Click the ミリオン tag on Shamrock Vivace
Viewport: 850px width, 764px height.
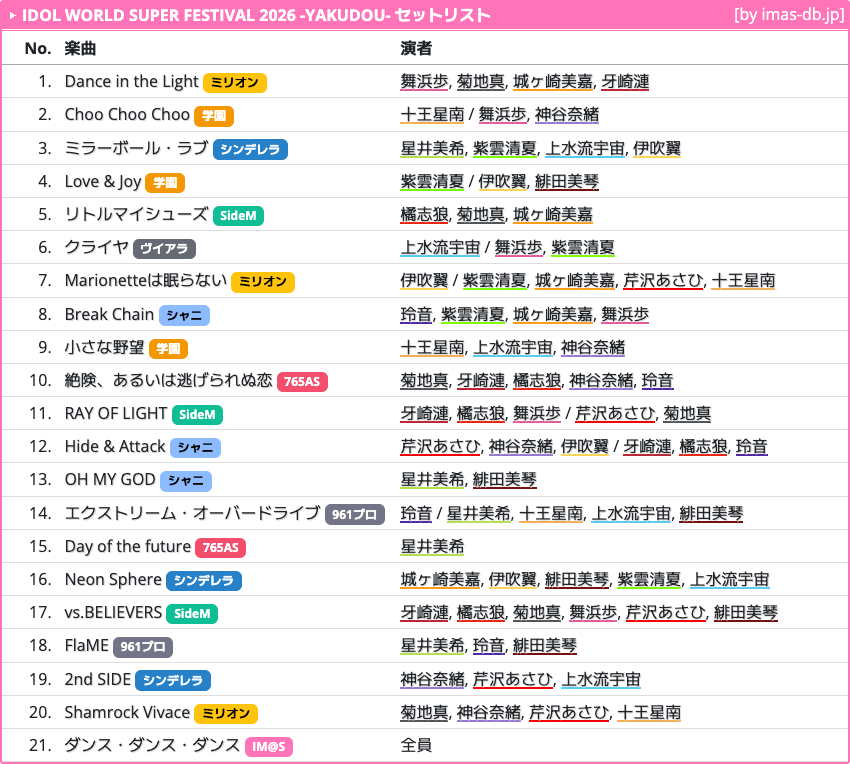click(x=226, y=713)
